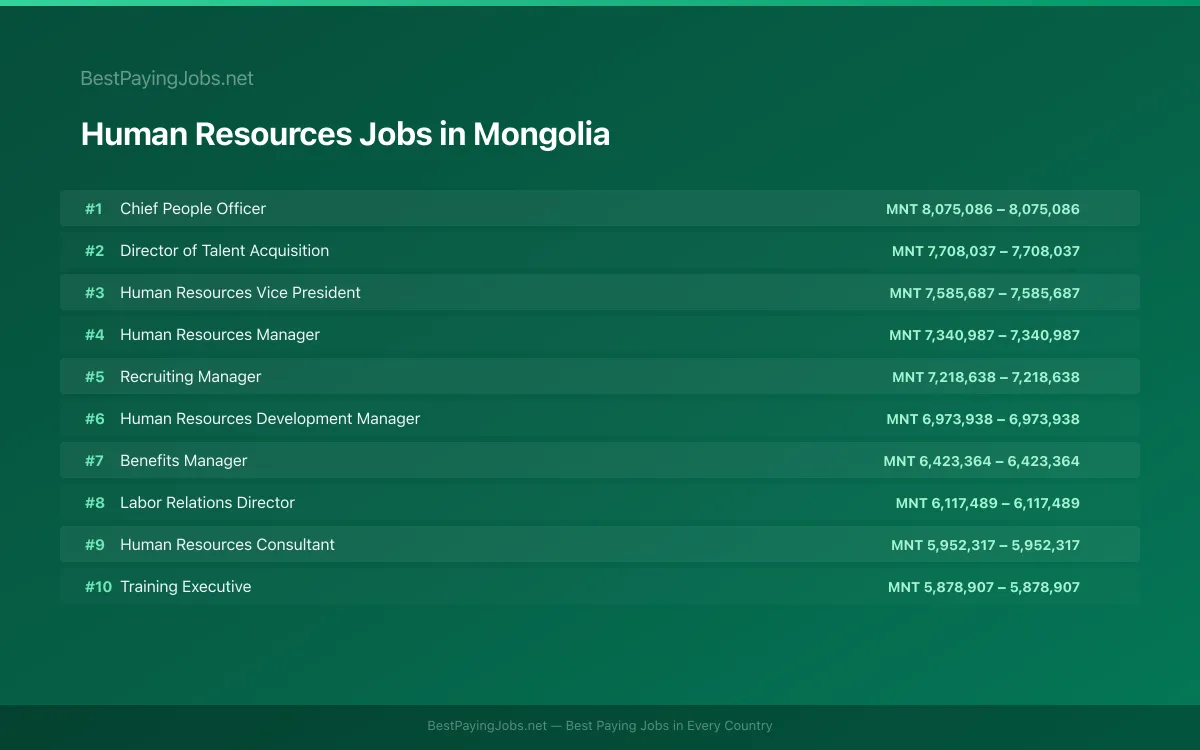This screenshot has height=750, width=1200.
Task: Click the BestPayingJobs.net header text
Action: pos(167,78)
